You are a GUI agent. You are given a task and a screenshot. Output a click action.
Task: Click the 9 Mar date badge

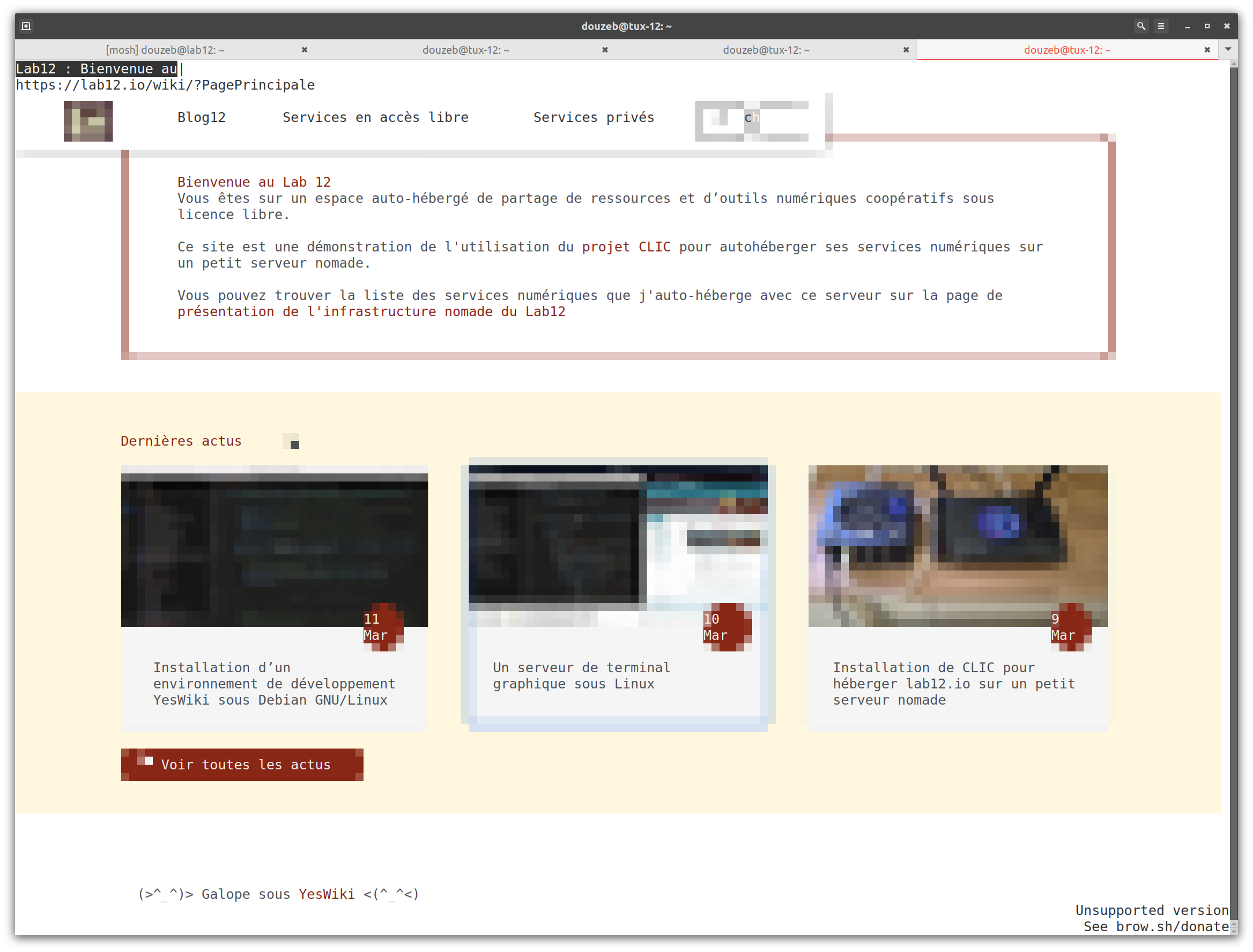click(x=1070, y=628)
